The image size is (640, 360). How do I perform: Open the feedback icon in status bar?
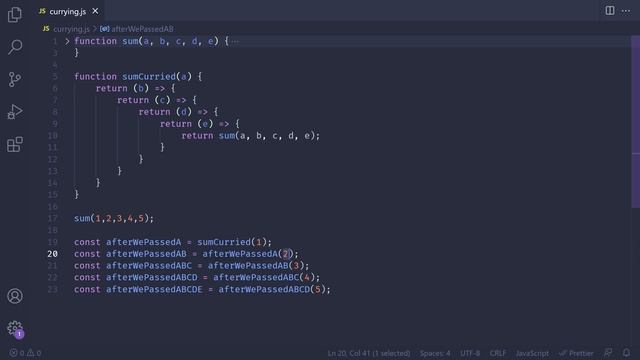[608, 353]
